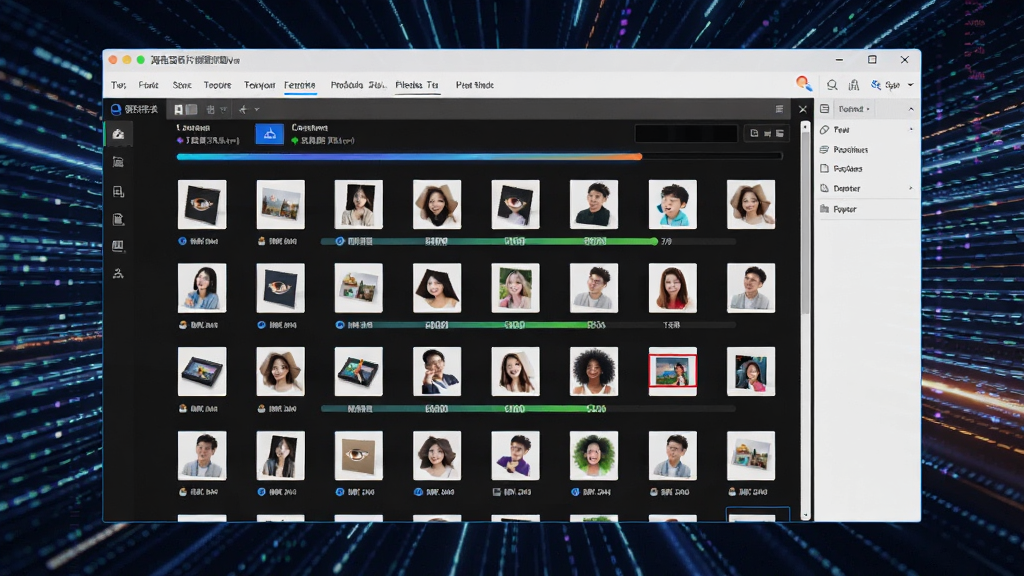Click the sparkle icon in dark toolbar

pos(243,110)
